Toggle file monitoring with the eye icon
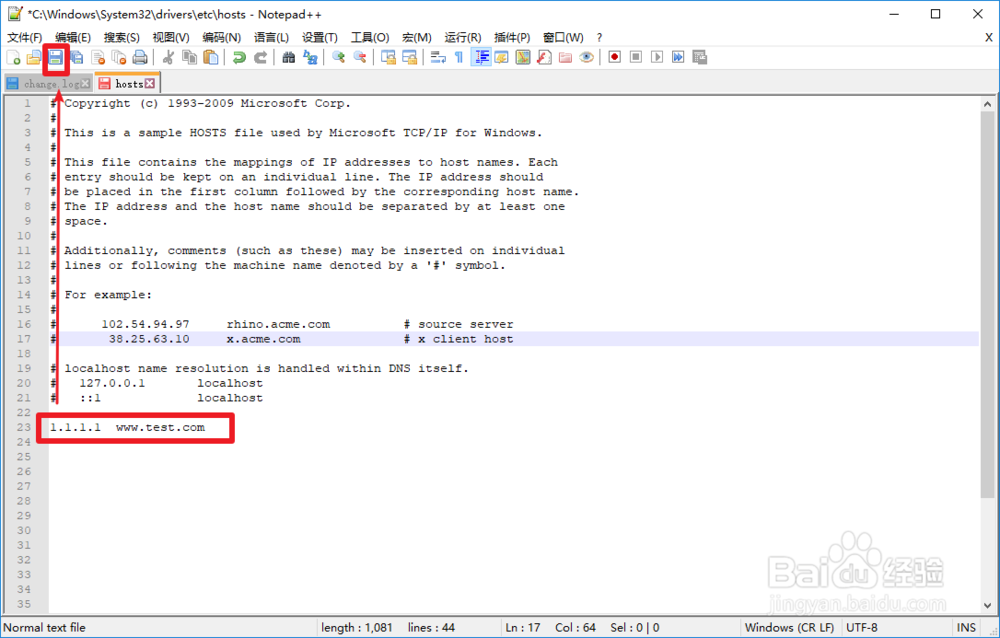The image size is (1000, 638). click(x=586, y=57)
